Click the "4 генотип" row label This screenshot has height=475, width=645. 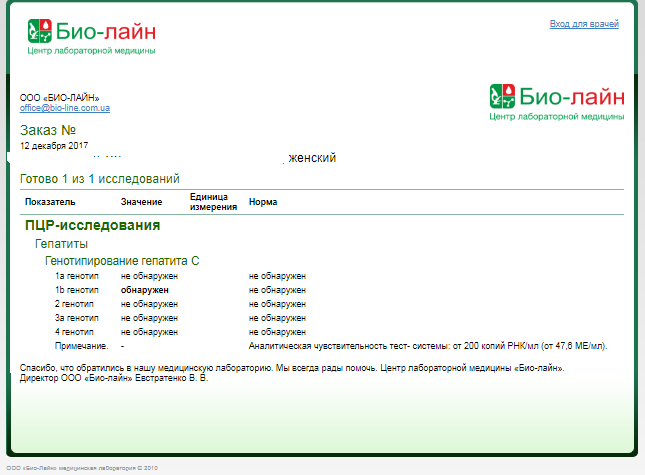74,331
